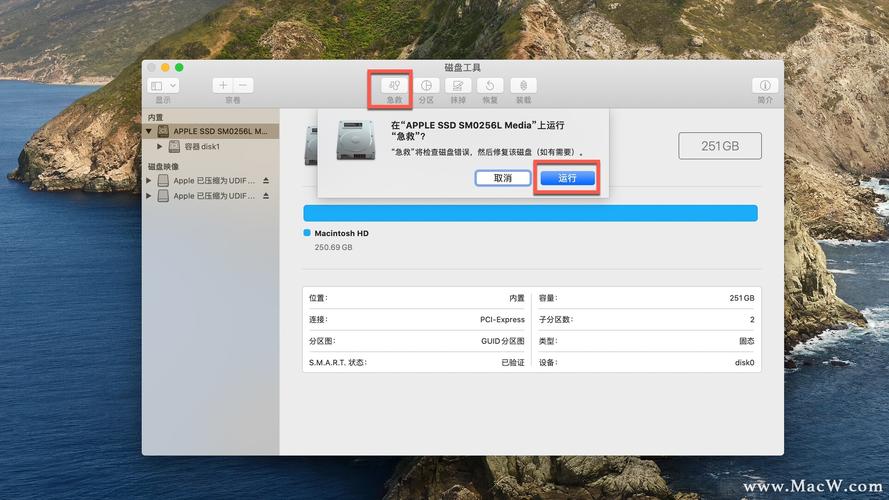
Task: Click the 内置 sidebar section header
Action: click(x=155, y=117)
